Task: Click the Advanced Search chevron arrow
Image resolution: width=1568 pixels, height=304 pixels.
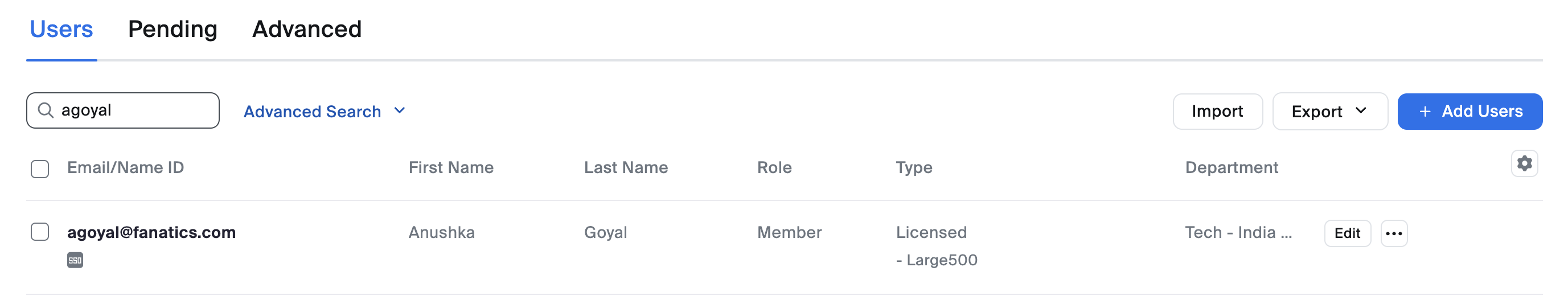Action: tap(399, 111)
